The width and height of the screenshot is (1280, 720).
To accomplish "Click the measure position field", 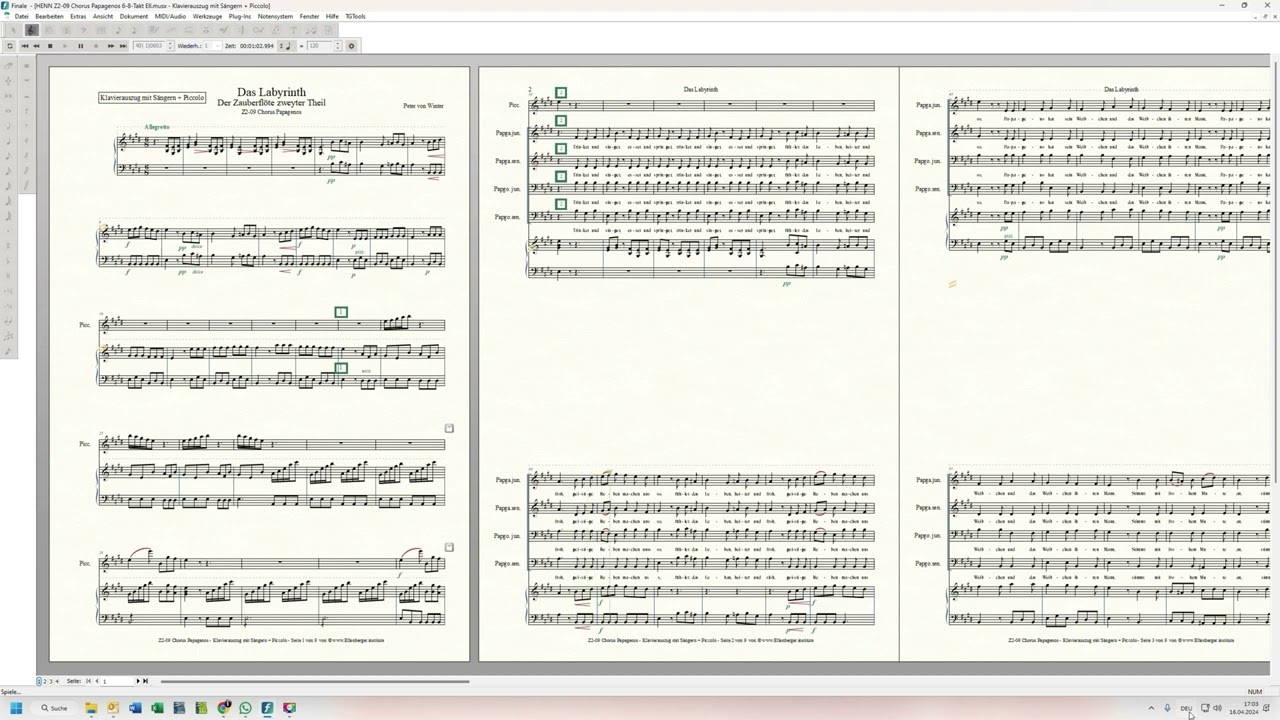I will [150, 46].
